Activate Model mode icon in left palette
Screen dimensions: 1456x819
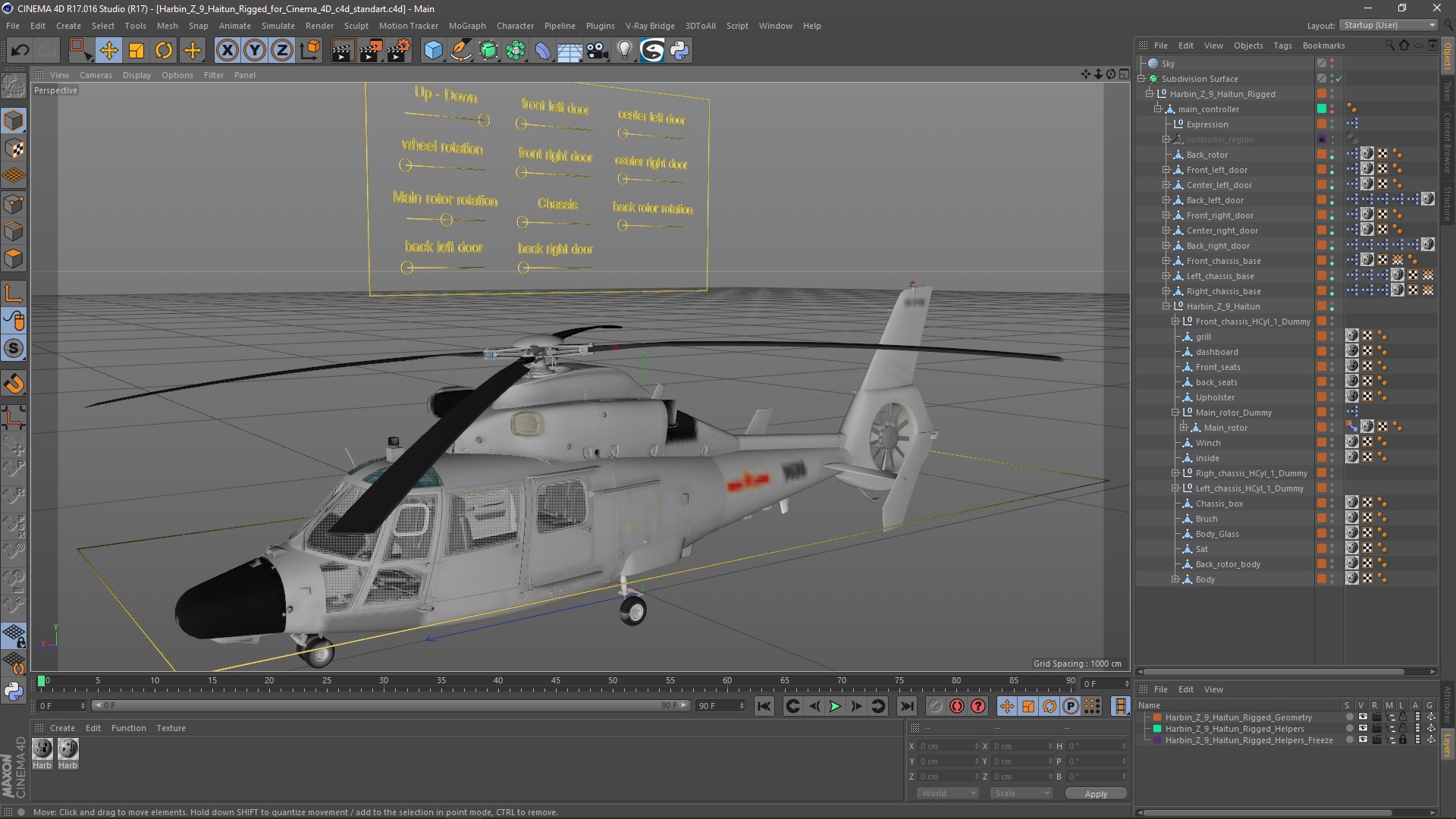[x=14, y=121]
